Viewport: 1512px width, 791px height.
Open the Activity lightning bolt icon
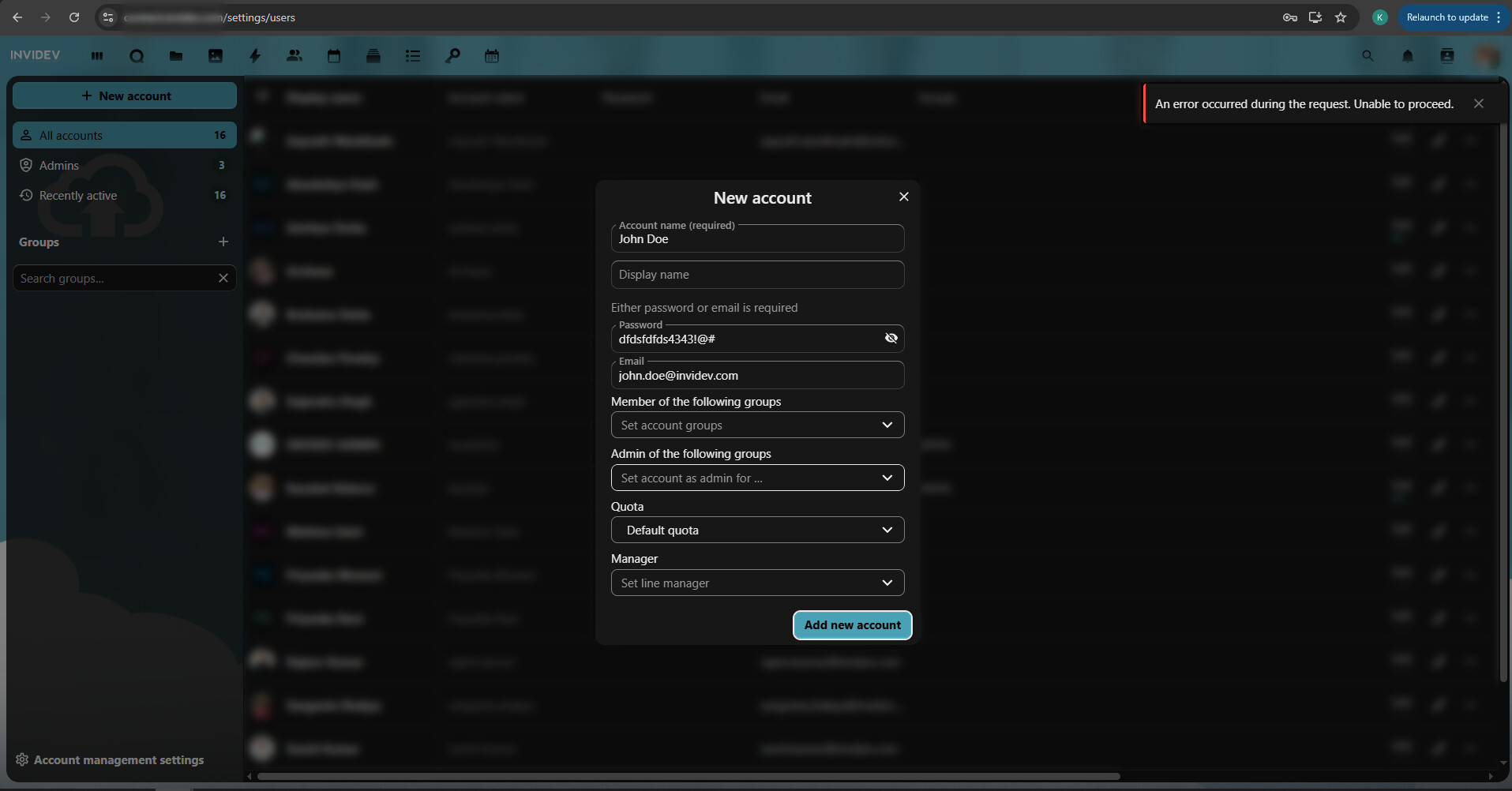(x=255, y=56)
